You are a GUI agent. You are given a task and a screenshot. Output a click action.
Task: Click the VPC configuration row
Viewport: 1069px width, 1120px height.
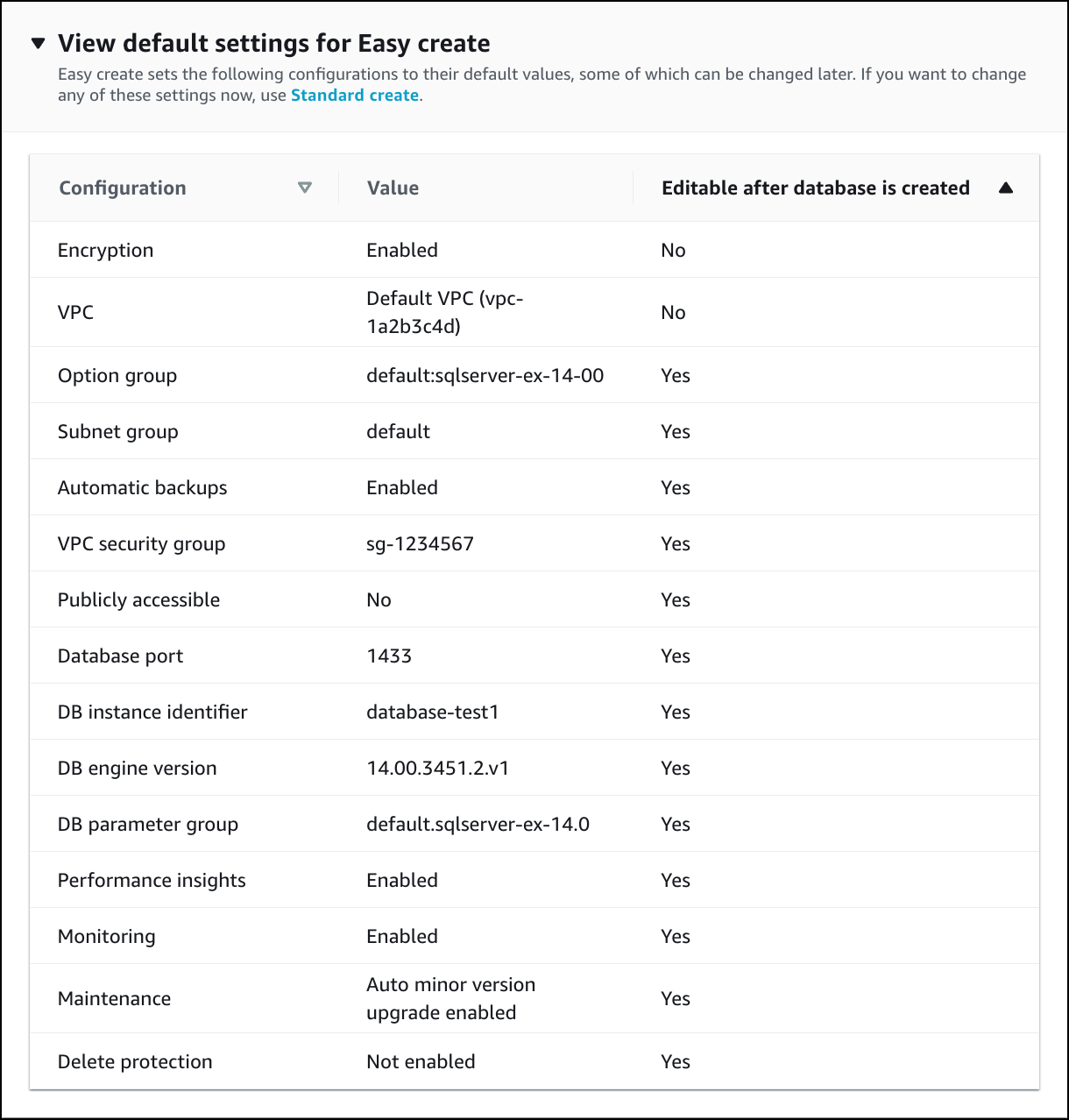pyautogui.click(x=75, y=312)
